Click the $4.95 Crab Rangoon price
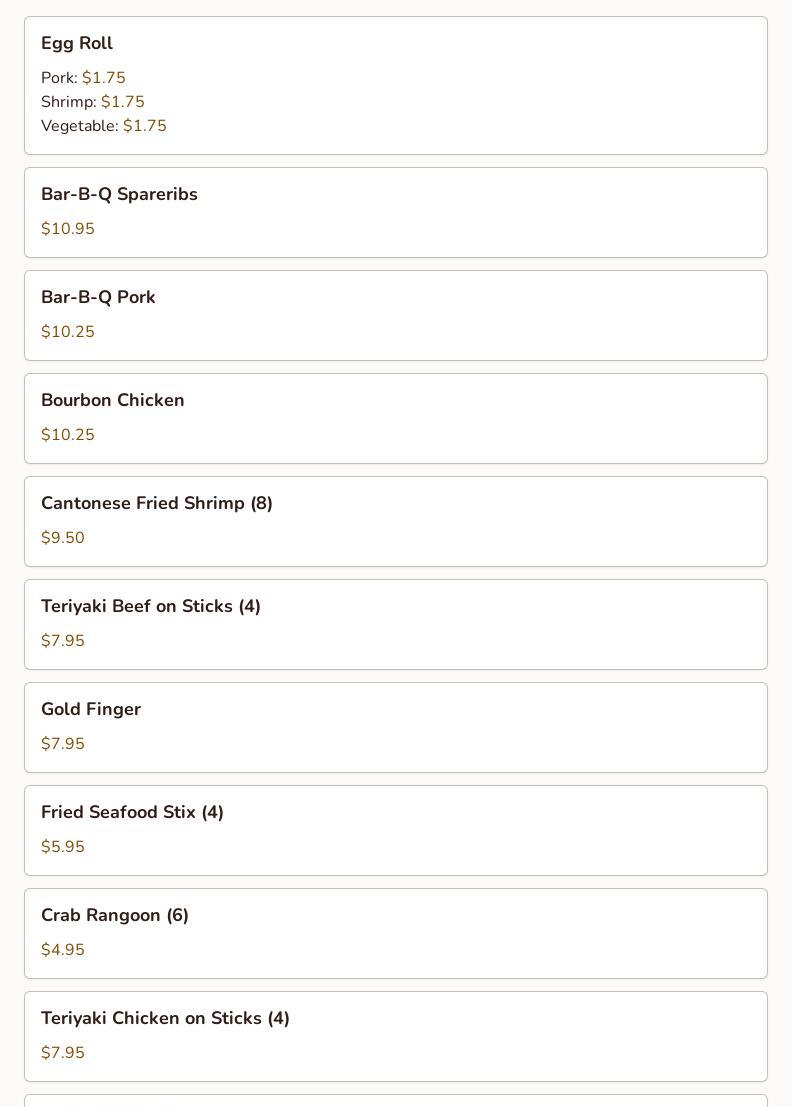Image resolution: width=792 pixels, height=1107 pixels. (63, 950)
